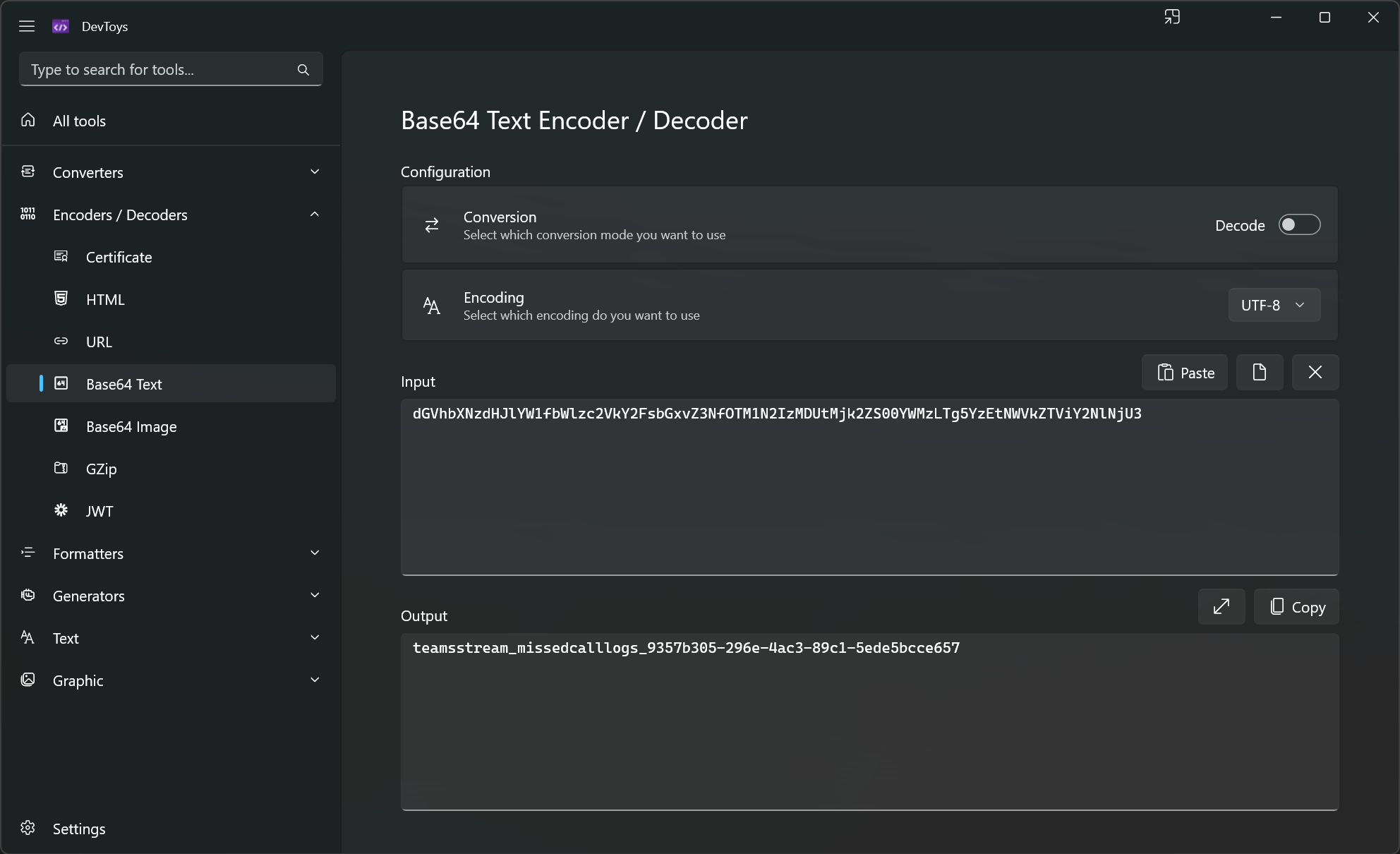
Task: Click the Formatters category icon
Action: point(28,553)
